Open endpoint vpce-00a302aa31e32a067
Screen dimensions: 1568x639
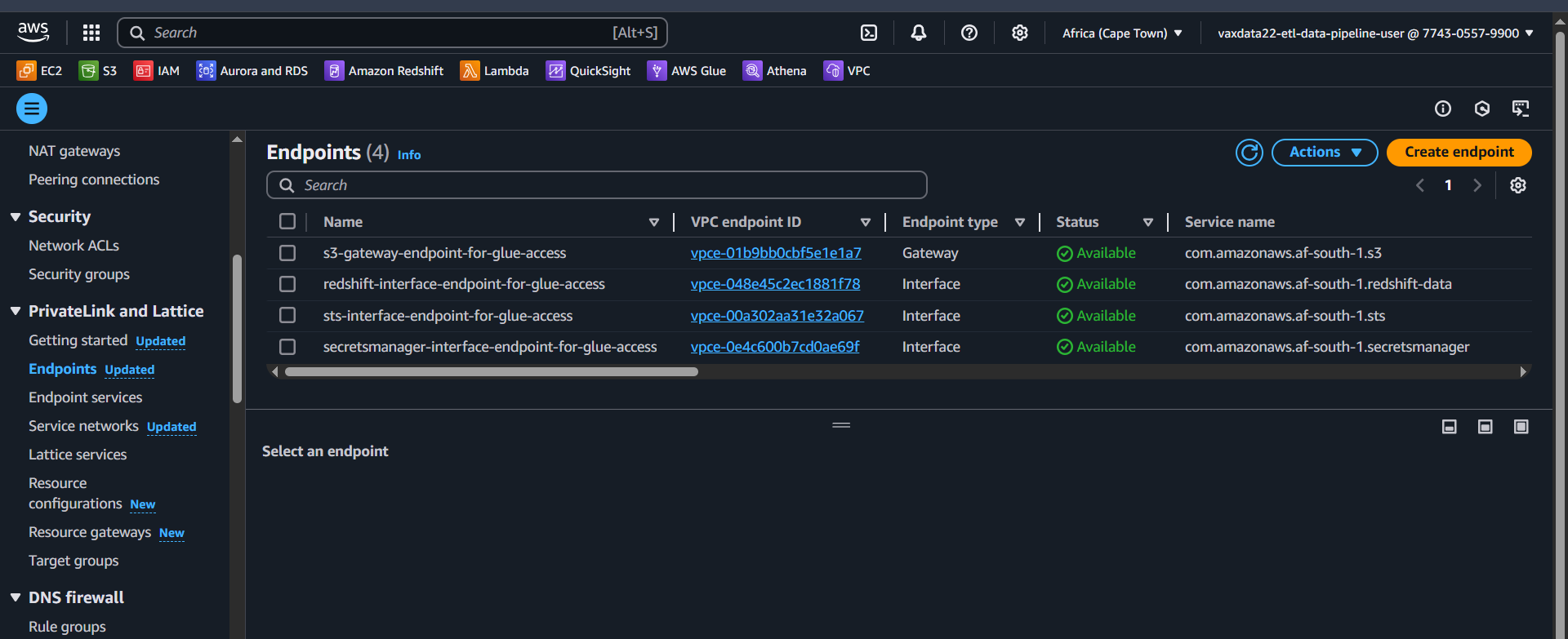tap(777, 316)
